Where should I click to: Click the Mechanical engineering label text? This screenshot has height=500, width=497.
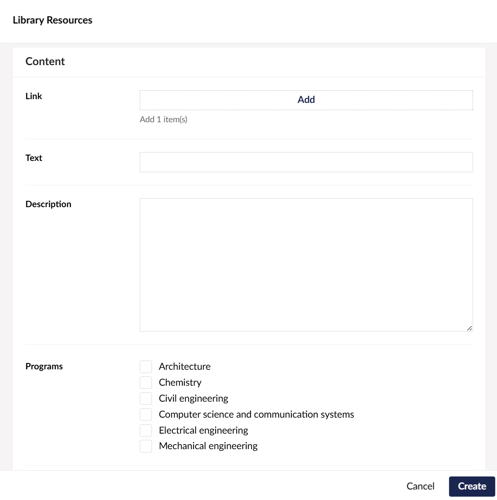pyautogui.click(x=208, y=446)
